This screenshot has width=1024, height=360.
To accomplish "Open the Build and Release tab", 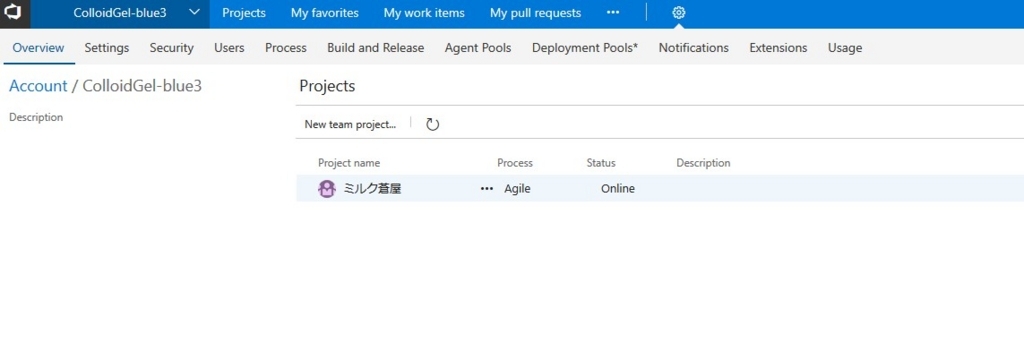I will coord(376,48).
